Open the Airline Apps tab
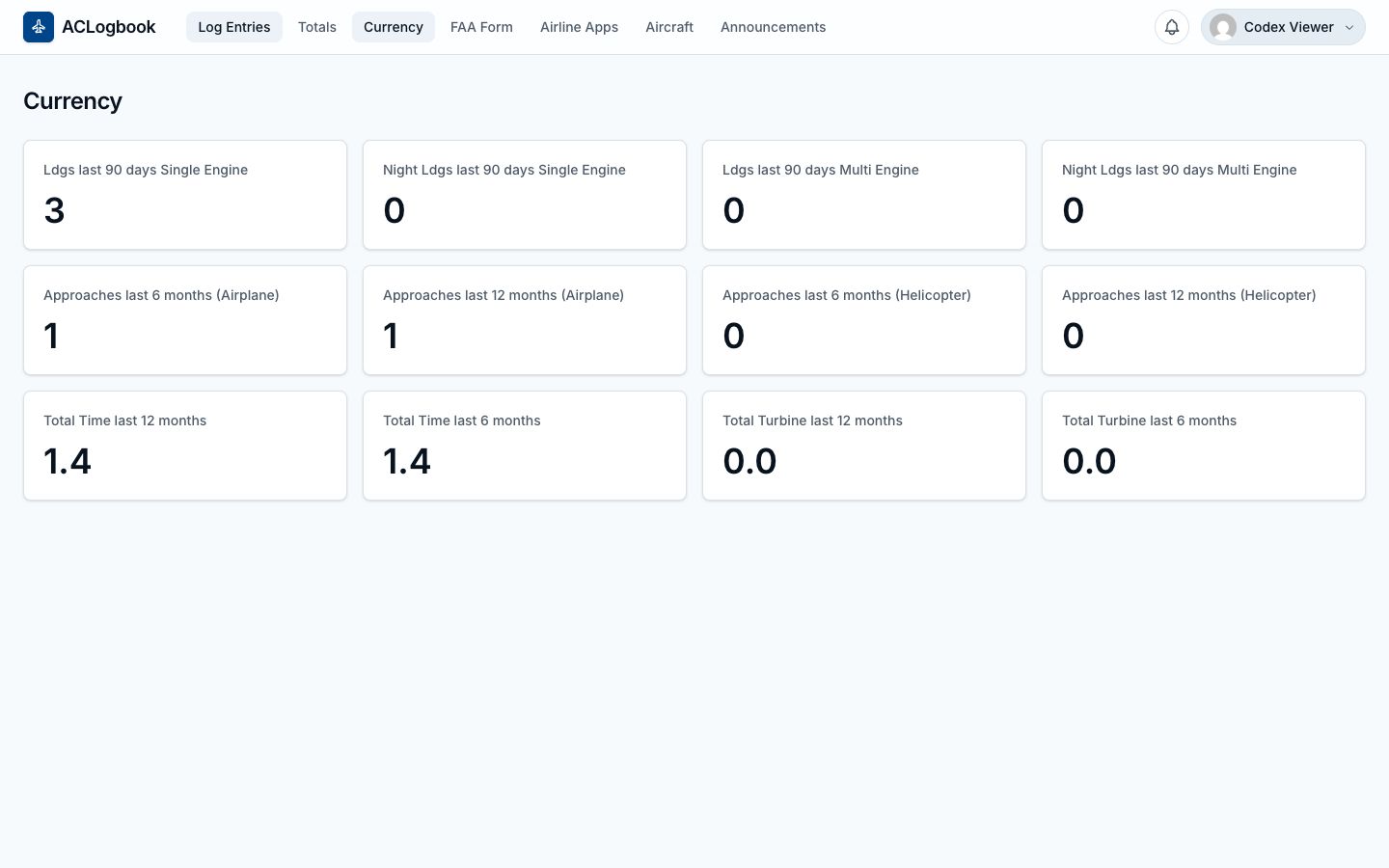Viewport: 1389px width, 868px height. [x=579, y=27]
